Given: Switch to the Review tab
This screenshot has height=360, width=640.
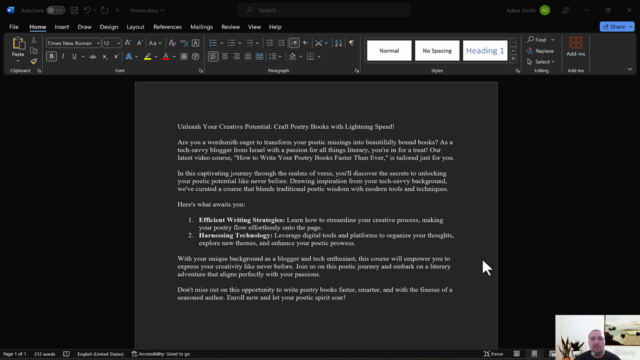Looking at the screenshot, I should (x=231, y=27).
